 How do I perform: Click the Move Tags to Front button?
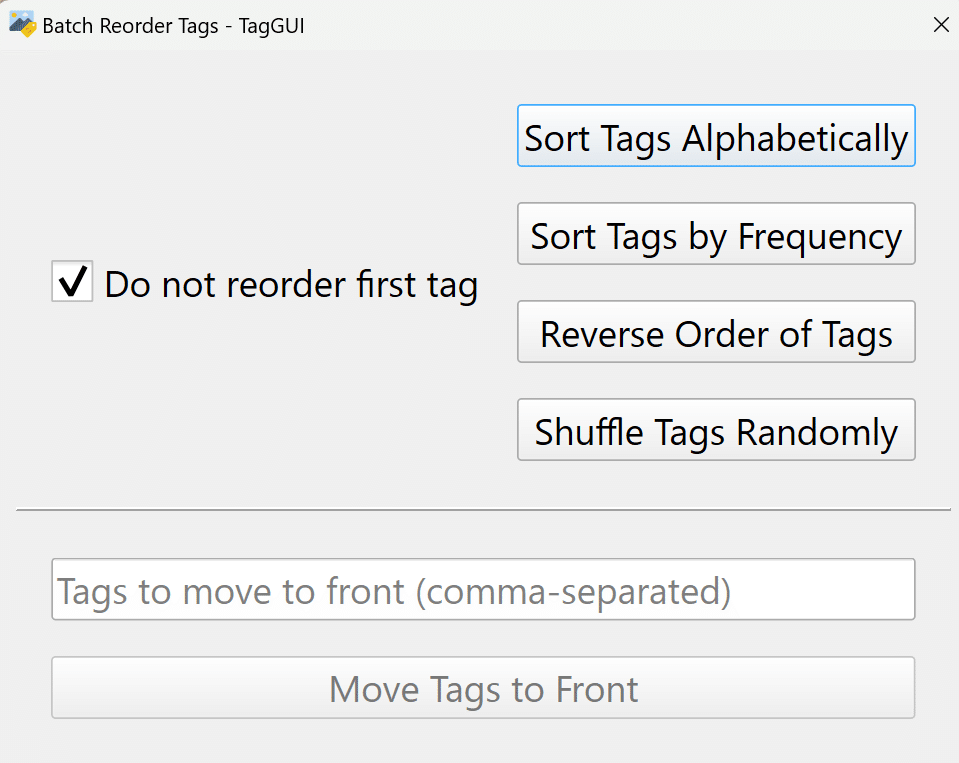coord(483,688)
